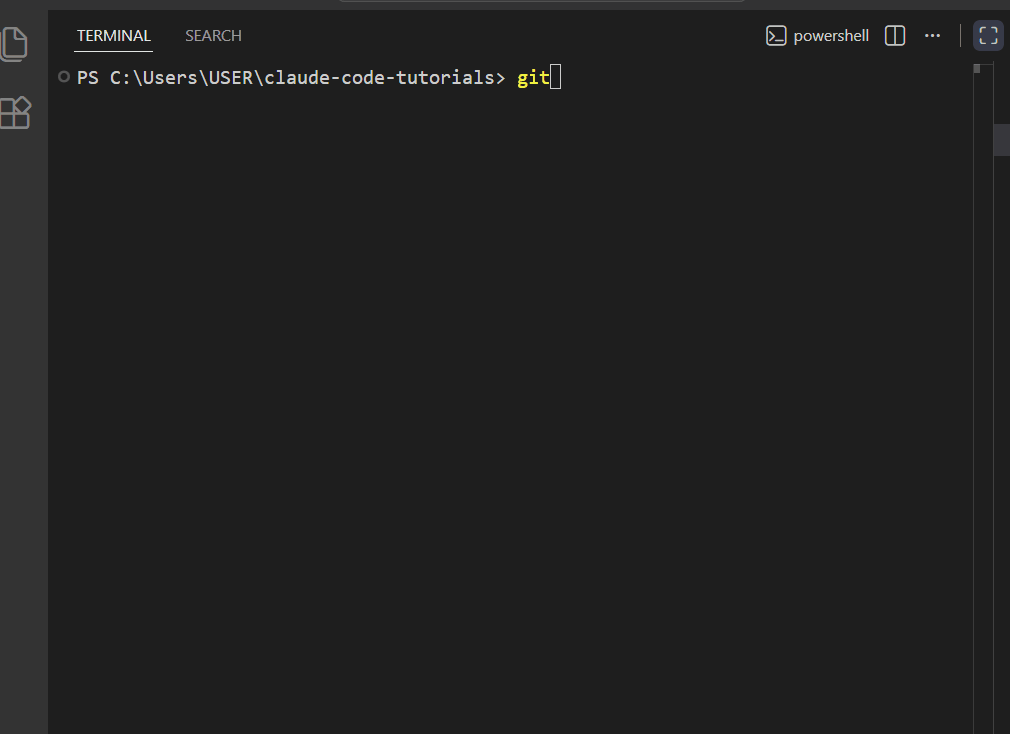
Task: Click the command decoration circle beside the prompt
Action: (63, 76)
